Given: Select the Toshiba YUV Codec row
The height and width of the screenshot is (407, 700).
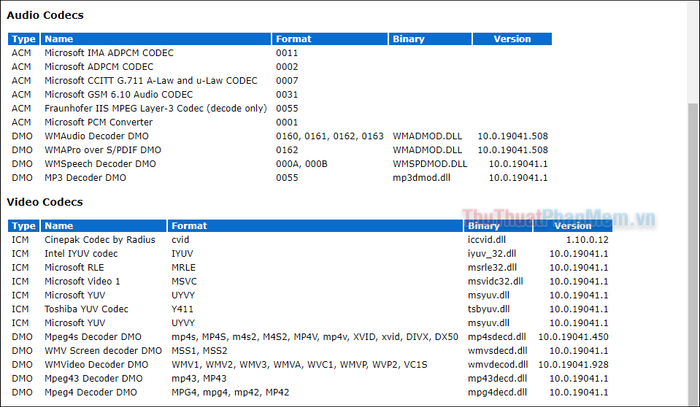Looking at the screenshot, I should (310, 309).
